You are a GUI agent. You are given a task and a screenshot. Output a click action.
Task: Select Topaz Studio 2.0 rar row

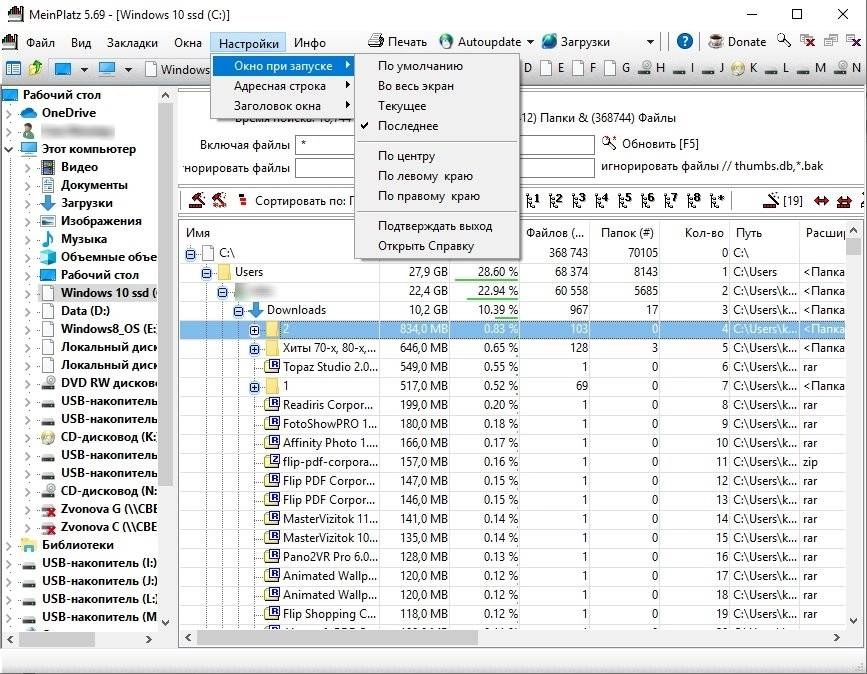click(x=512, y=367)
